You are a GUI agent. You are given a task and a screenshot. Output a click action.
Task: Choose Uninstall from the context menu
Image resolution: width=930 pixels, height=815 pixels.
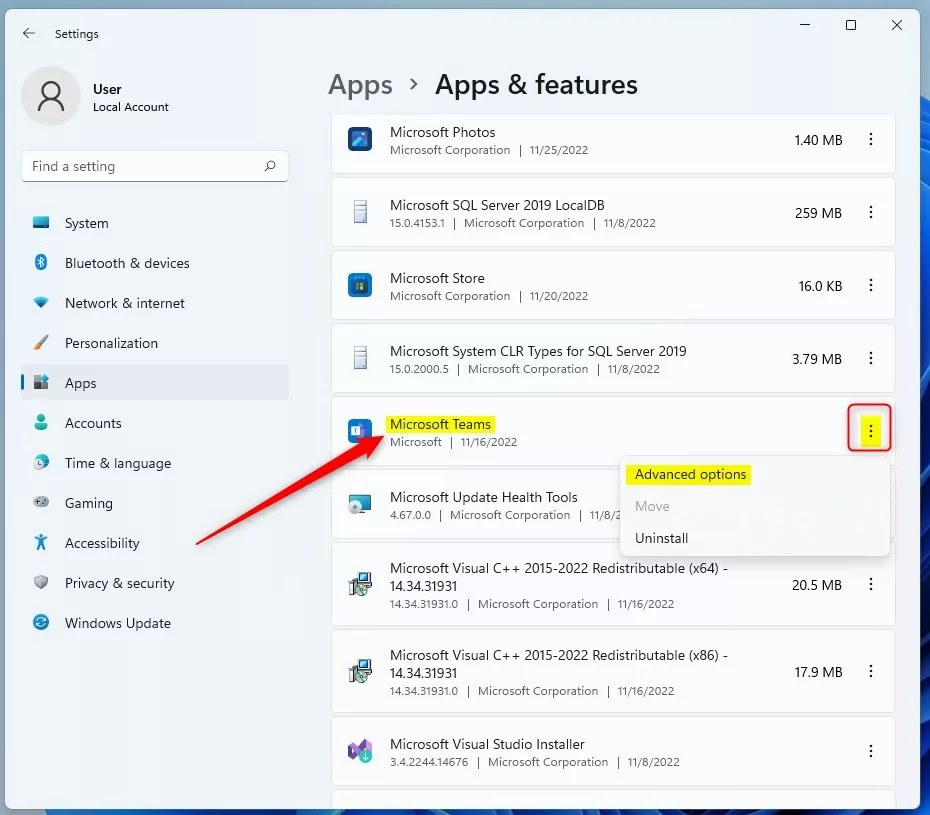pos(662,538)
